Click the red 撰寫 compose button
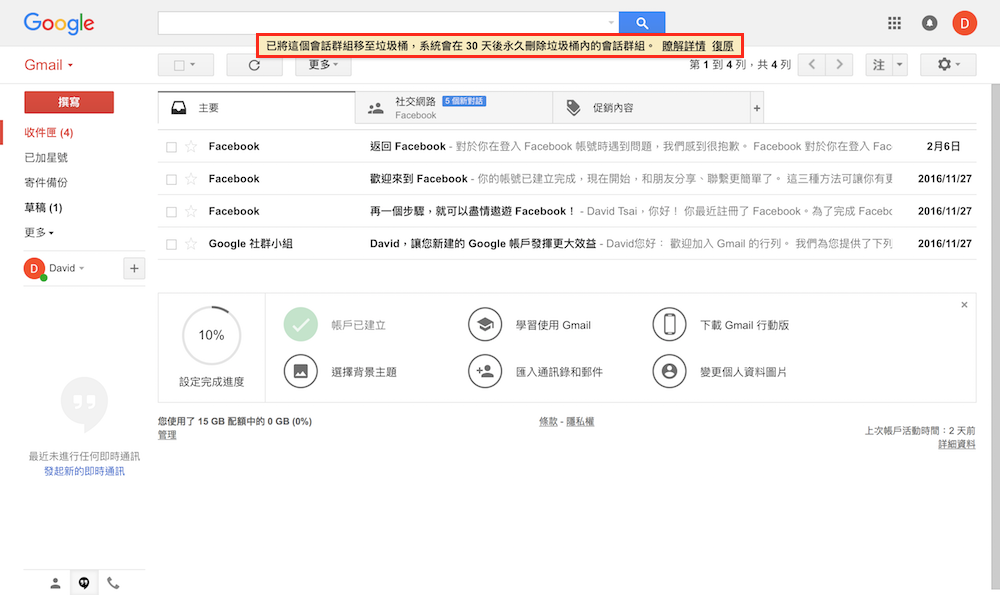Image resolution: width=1000 pixels, height=595 pixels. pyautogui.click(x=69, y=102)
